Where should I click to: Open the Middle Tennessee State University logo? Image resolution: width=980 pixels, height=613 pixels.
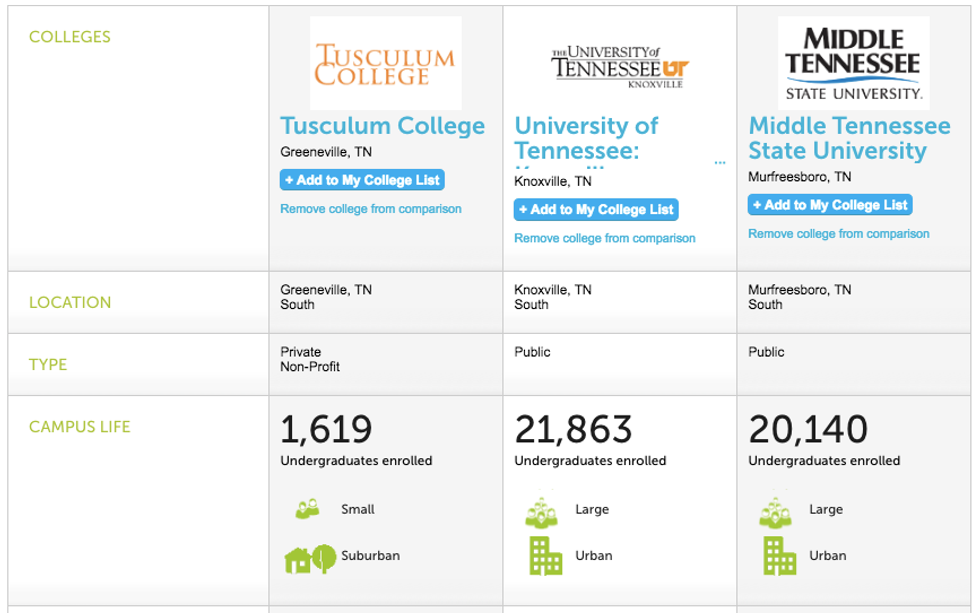[853, 63]
